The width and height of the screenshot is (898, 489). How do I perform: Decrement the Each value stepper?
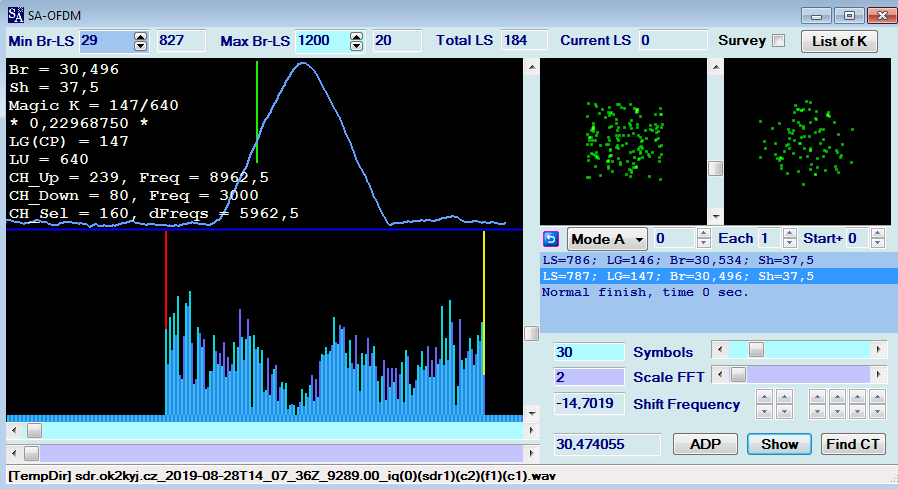(790, 243)
